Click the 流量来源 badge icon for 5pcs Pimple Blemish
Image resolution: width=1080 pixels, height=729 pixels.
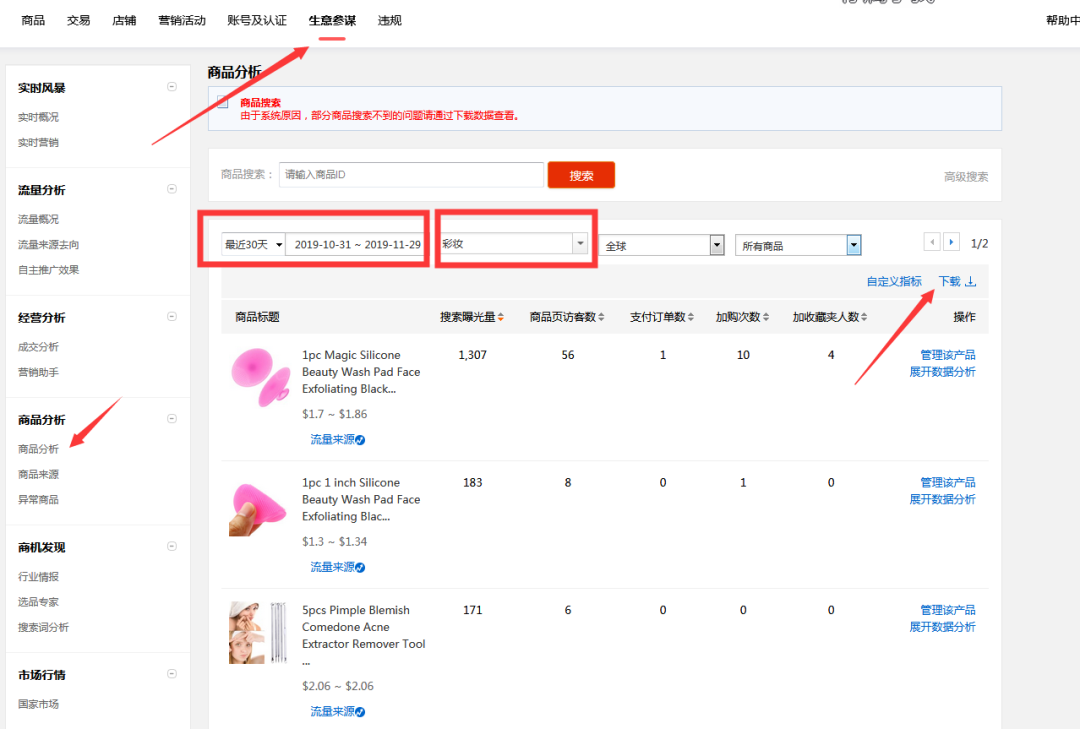[360, 712]
